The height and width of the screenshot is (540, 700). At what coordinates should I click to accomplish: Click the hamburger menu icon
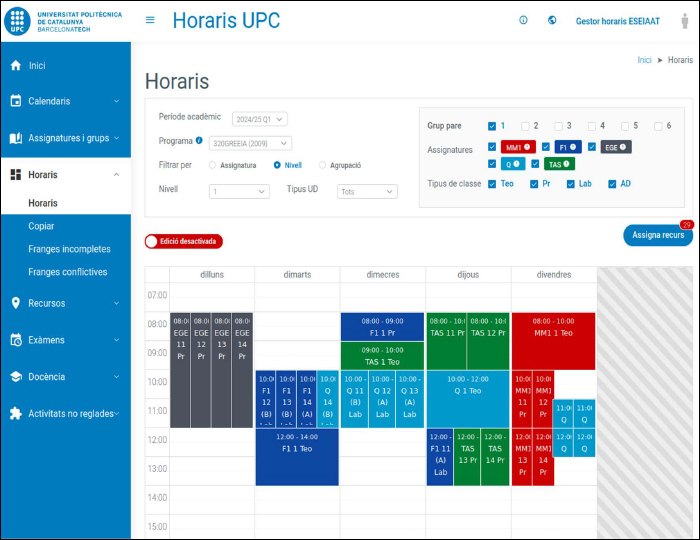(150, 20)
